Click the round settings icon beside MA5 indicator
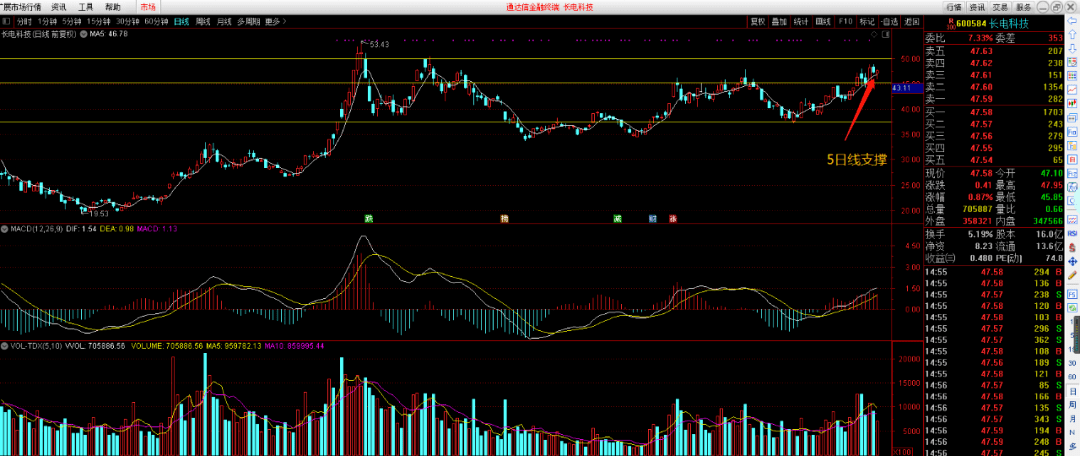 [x=83, y=34]
